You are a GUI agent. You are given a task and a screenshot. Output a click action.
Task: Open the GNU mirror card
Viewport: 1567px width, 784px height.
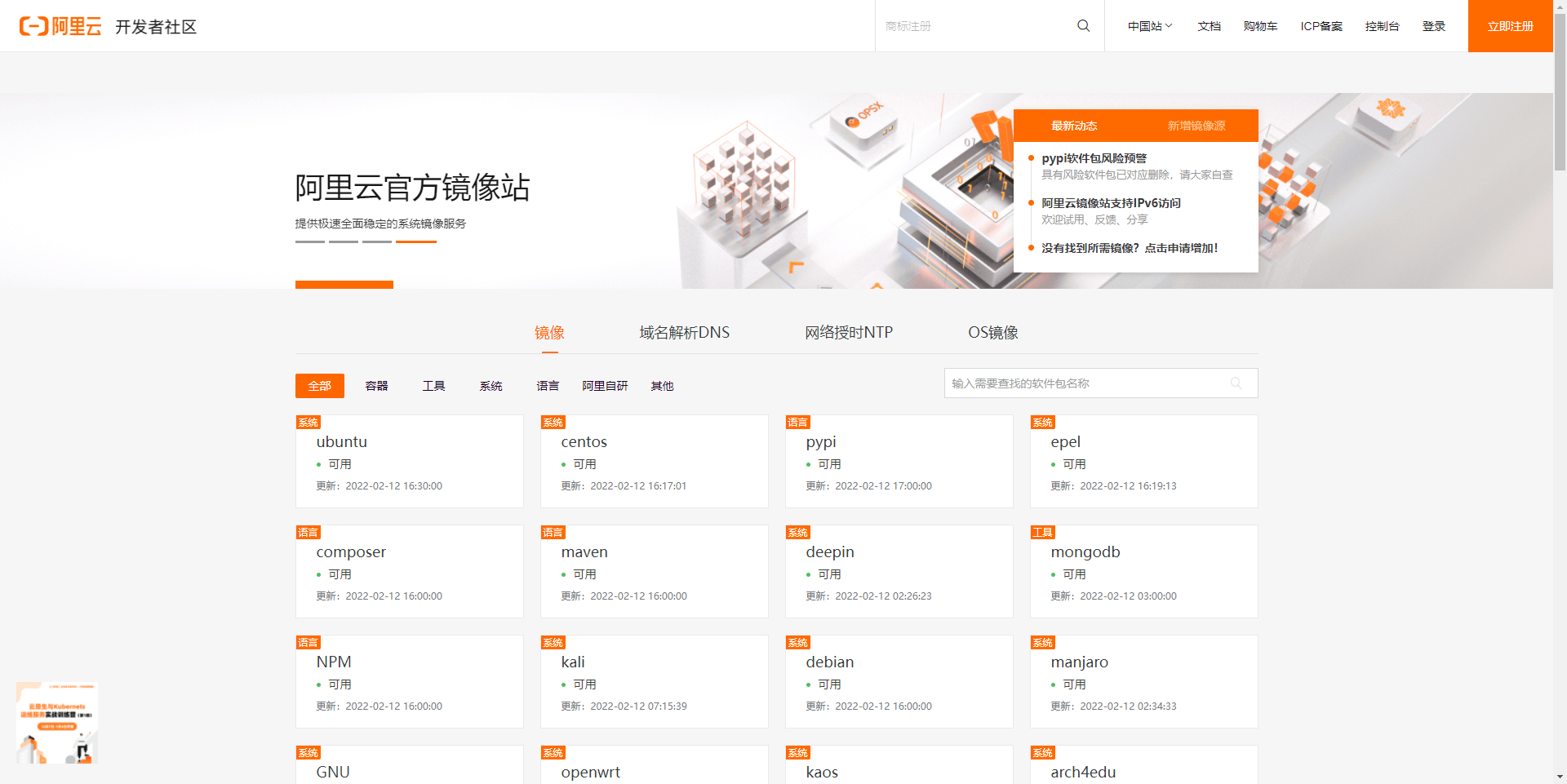click(x=410, y=764)
